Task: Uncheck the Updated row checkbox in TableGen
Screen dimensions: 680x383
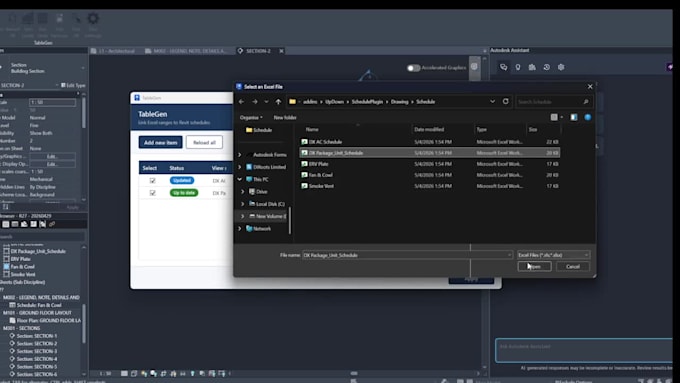Action: click(x=152, y=180)
